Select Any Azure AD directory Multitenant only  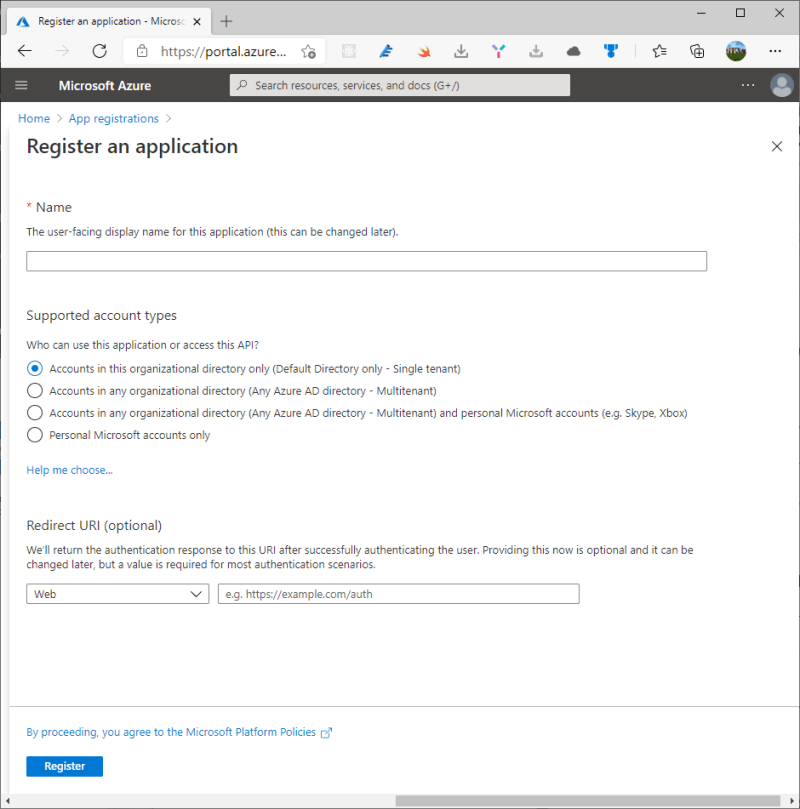[x=35, y=391]
